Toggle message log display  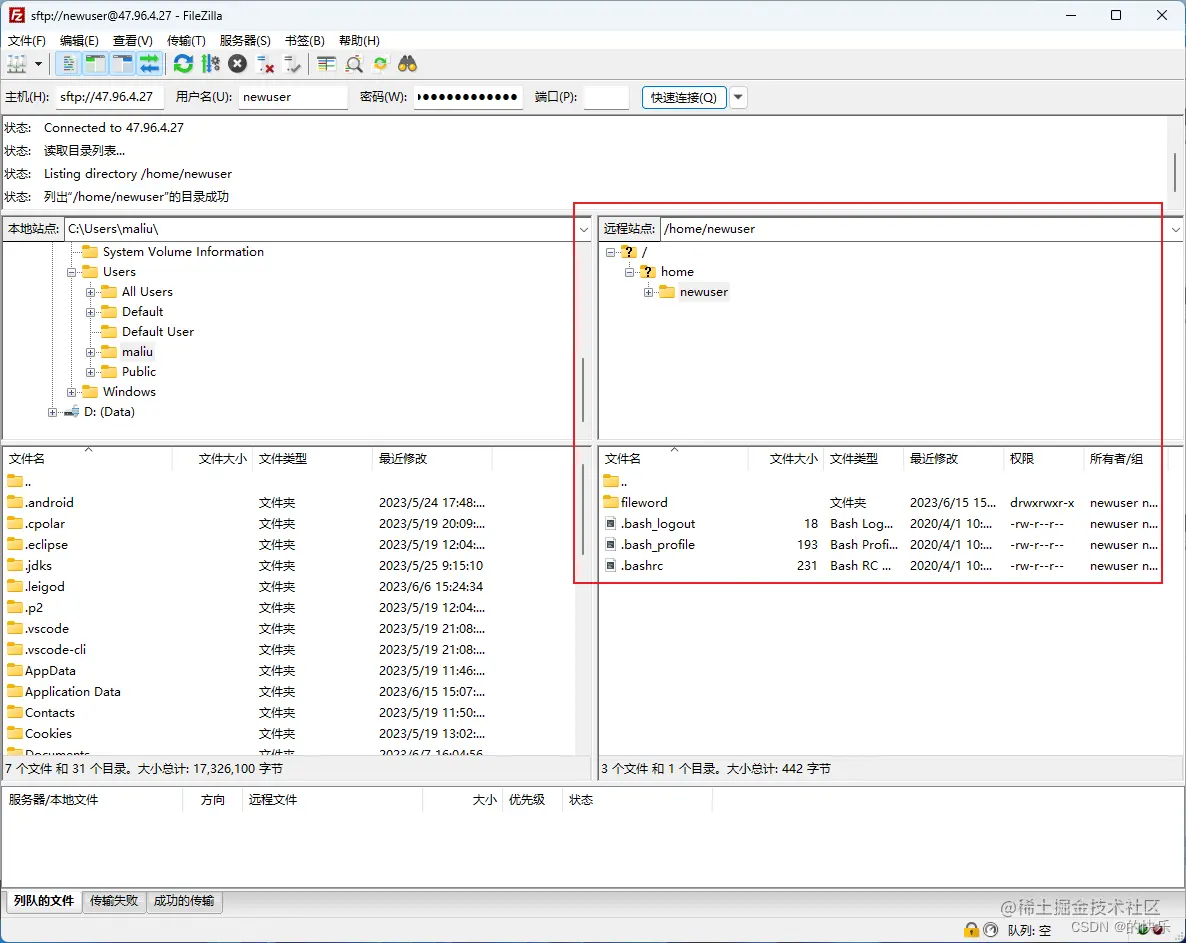pos(68,64)
